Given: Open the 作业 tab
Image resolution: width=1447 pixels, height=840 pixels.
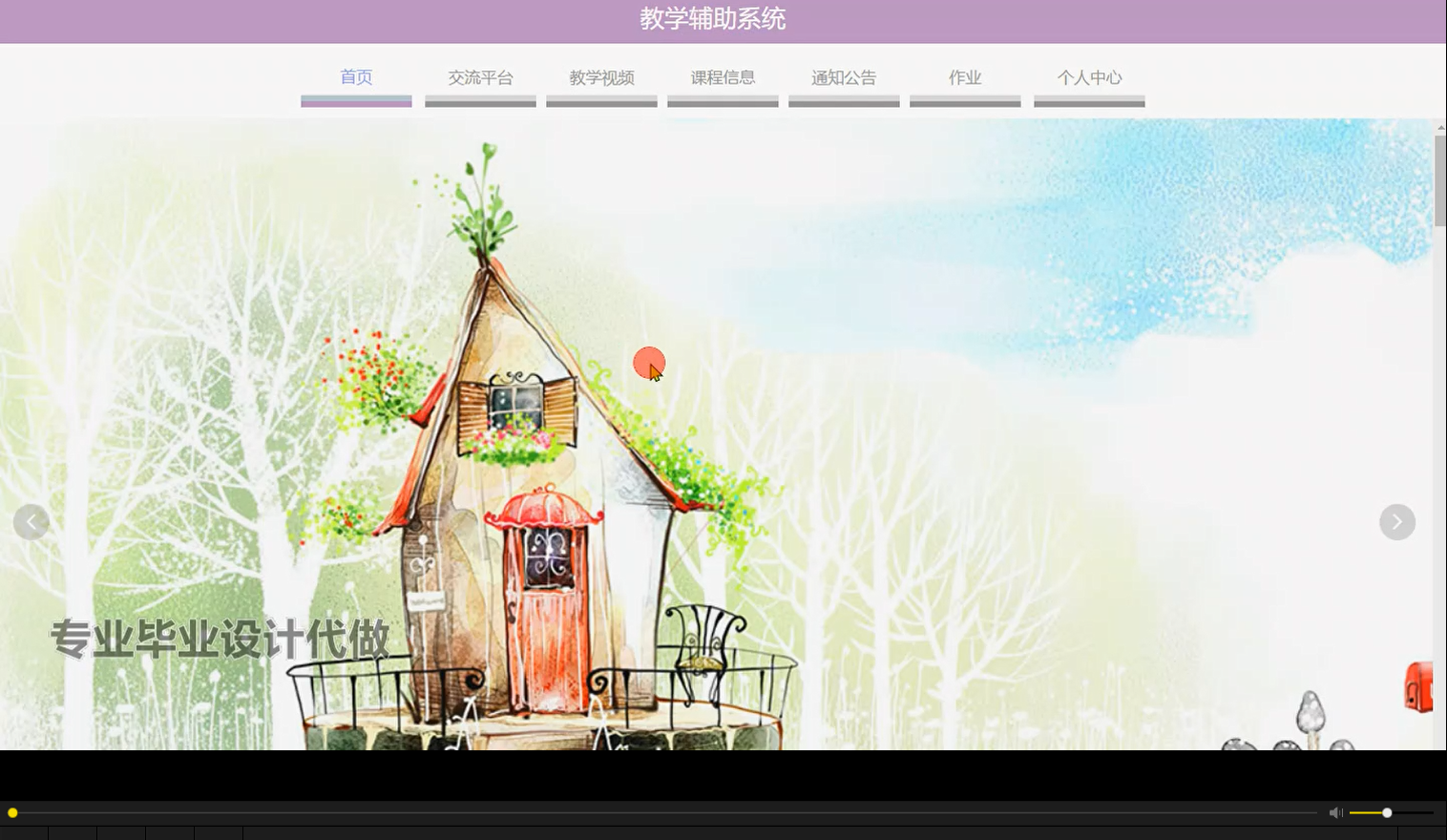Looking at the screenshot, I should 965,77.
